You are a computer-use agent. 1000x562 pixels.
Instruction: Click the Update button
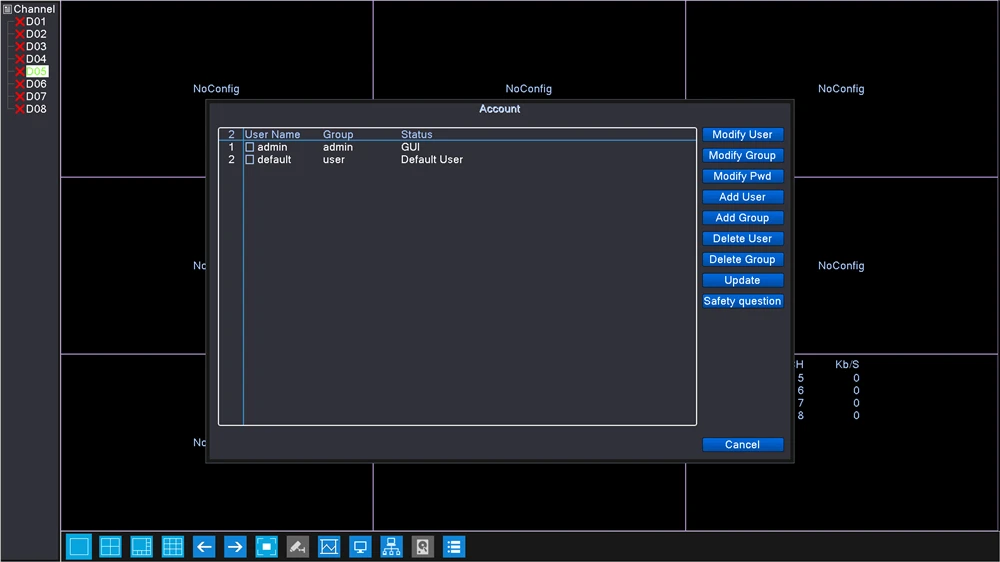[x=742, y=280]
